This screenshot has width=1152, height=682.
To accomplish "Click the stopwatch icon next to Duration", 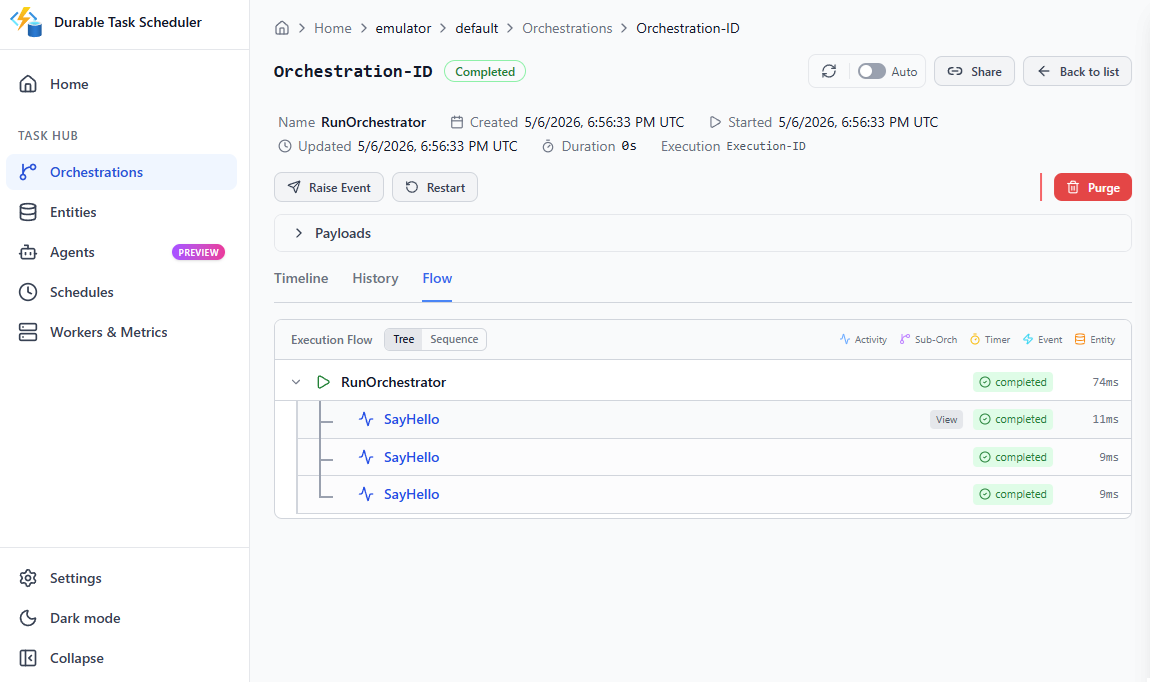I will [x=548, y=146].
